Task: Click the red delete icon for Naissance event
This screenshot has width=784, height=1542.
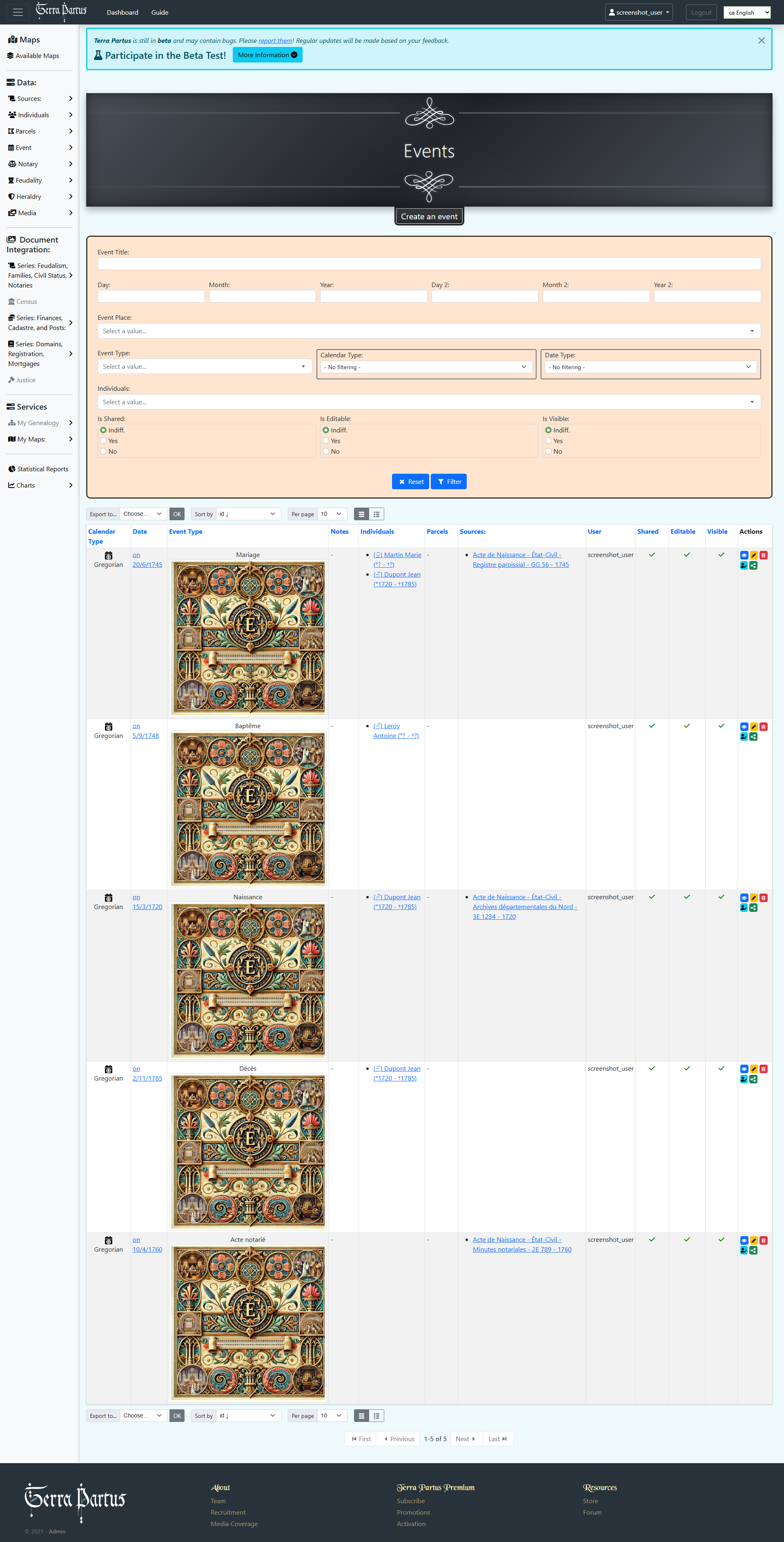Action: (763, 898)
